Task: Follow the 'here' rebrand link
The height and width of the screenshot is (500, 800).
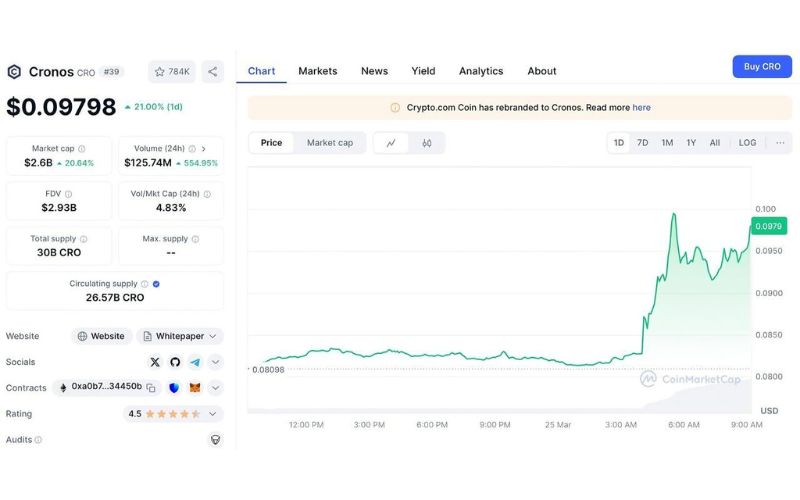Action: [x=641, y=108]
